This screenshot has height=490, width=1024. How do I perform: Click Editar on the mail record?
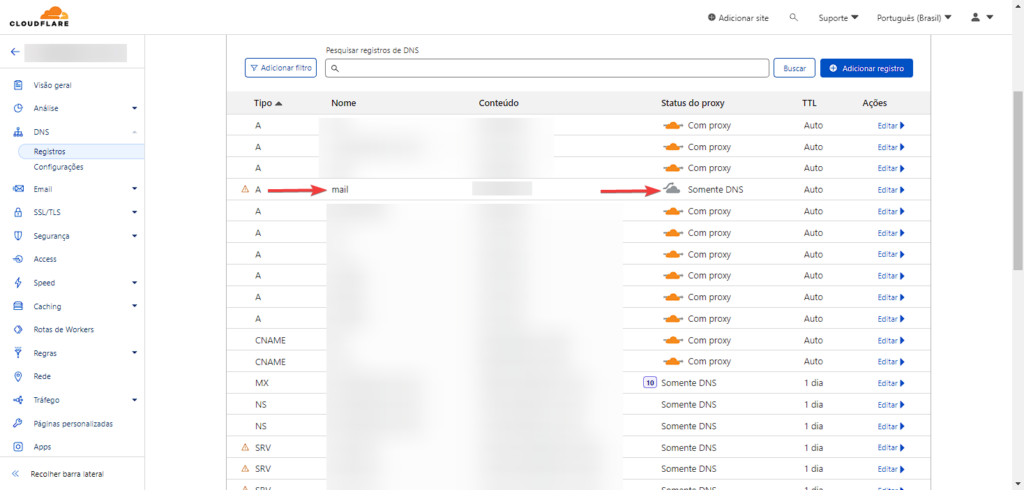click(891, 190)
